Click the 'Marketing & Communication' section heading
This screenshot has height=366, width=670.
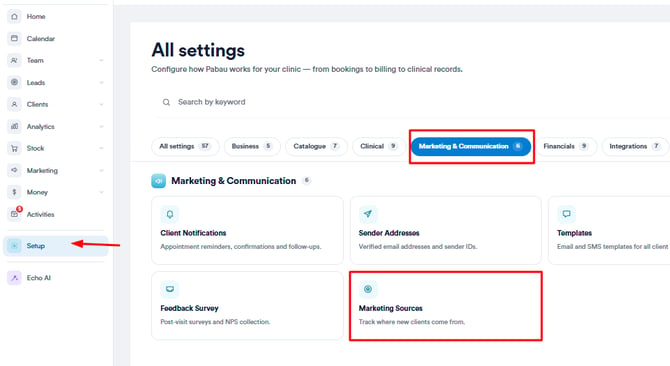click(233, 181)
